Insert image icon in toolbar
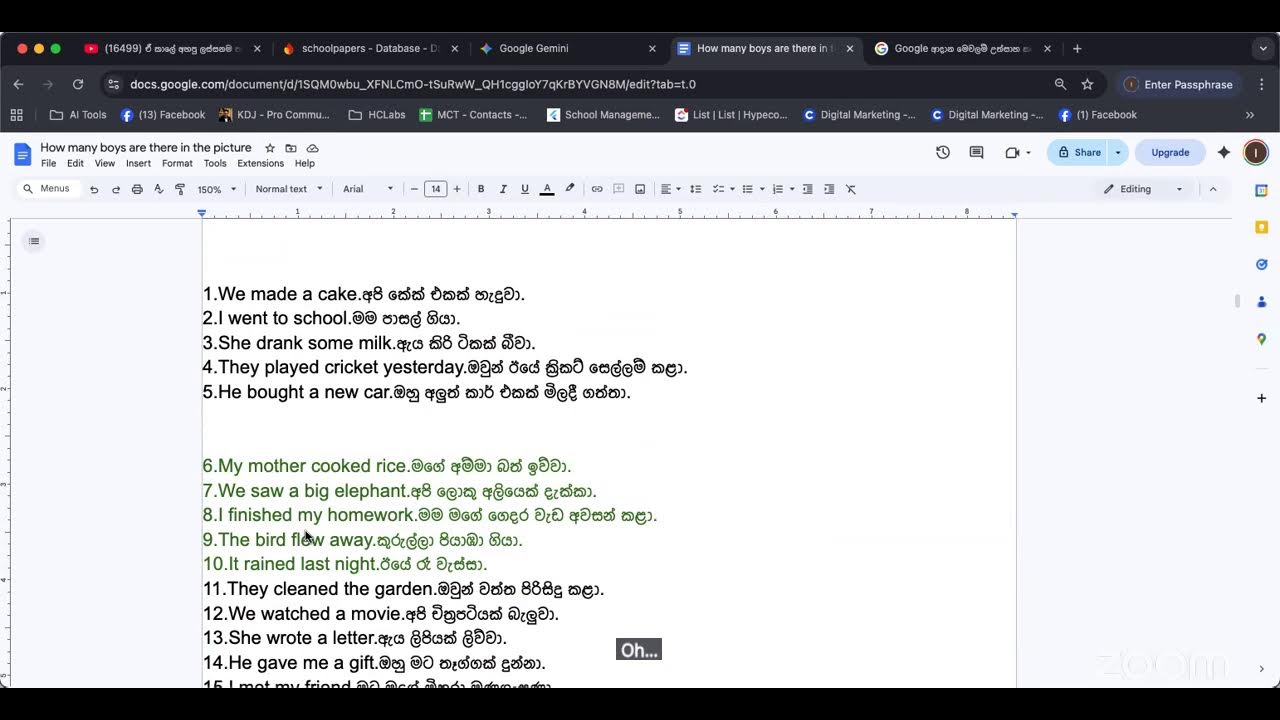1280x720 pixels. tap(640, 189)
